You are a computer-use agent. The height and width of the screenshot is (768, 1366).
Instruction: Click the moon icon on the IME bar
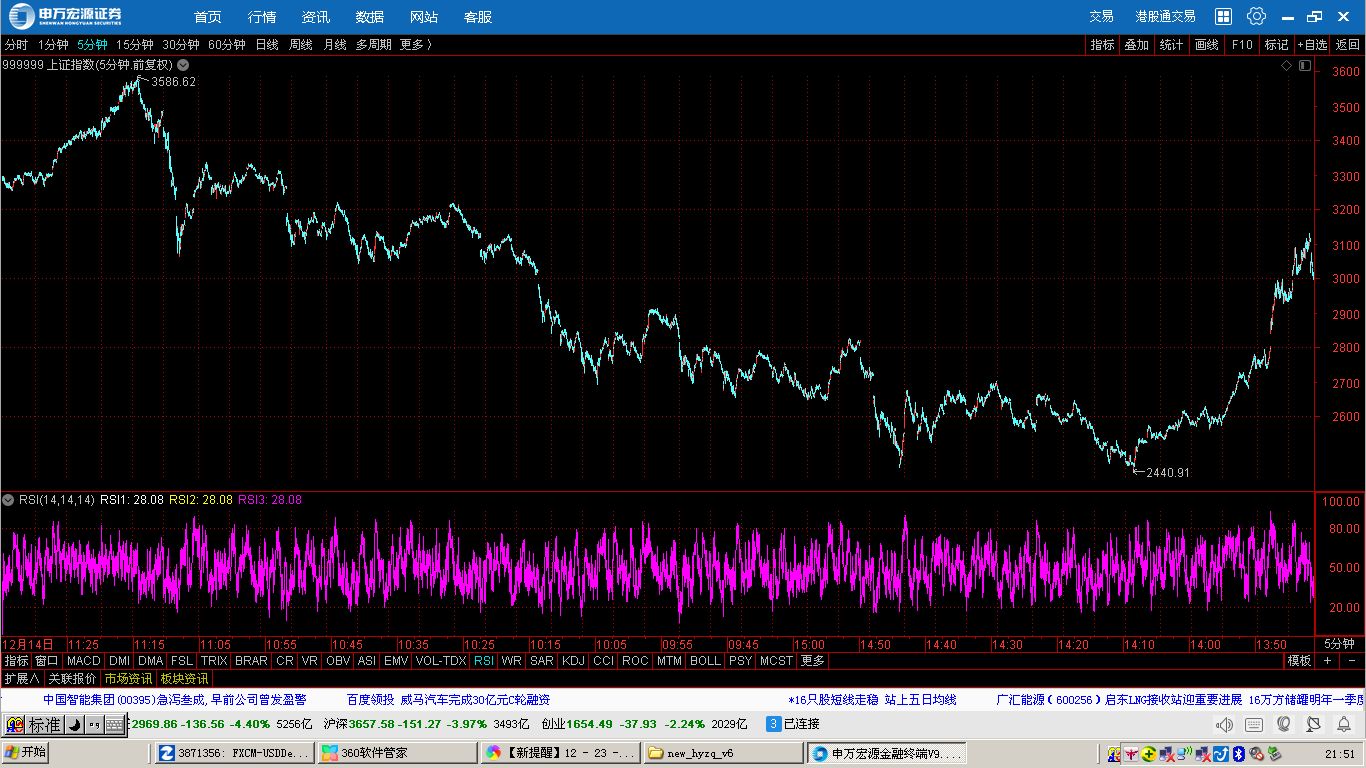point(74,725)
